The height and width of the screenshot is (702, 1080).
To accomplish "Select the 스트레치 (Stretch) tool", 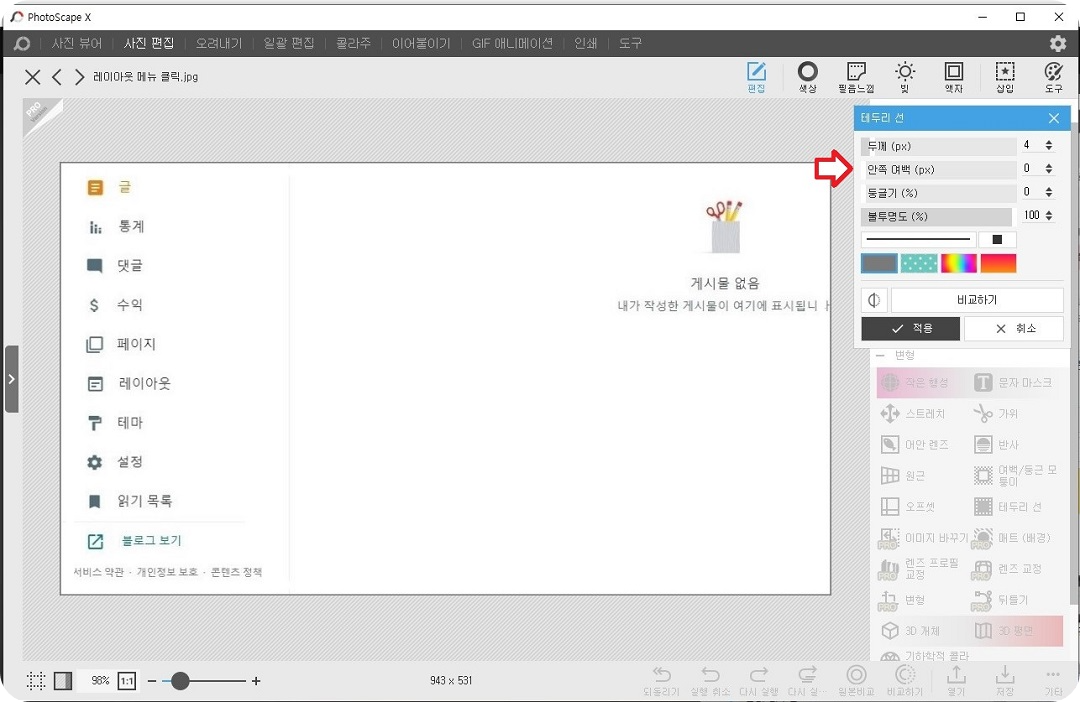I will click(x=913, y=413).
